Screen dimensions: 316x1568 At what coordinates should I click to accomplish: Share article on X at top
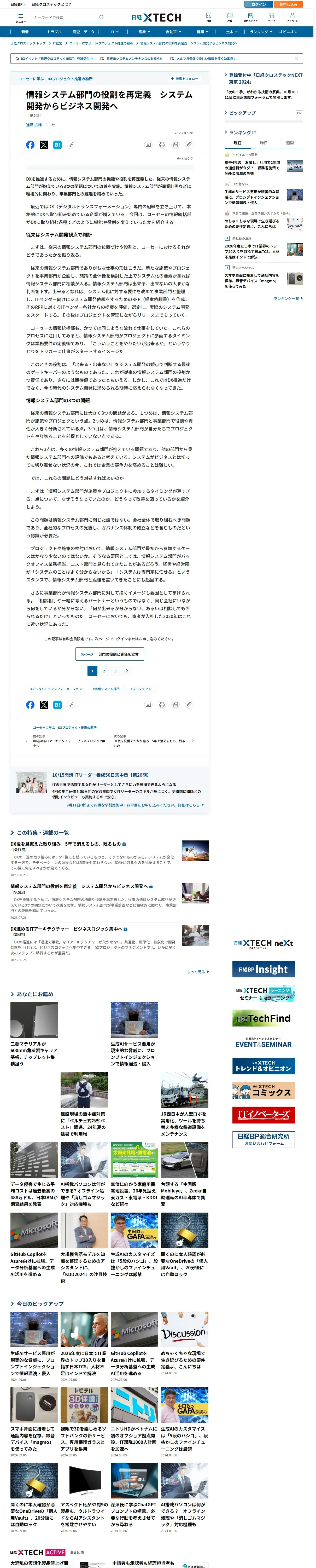pyautogui.click(x=44, y=145)
